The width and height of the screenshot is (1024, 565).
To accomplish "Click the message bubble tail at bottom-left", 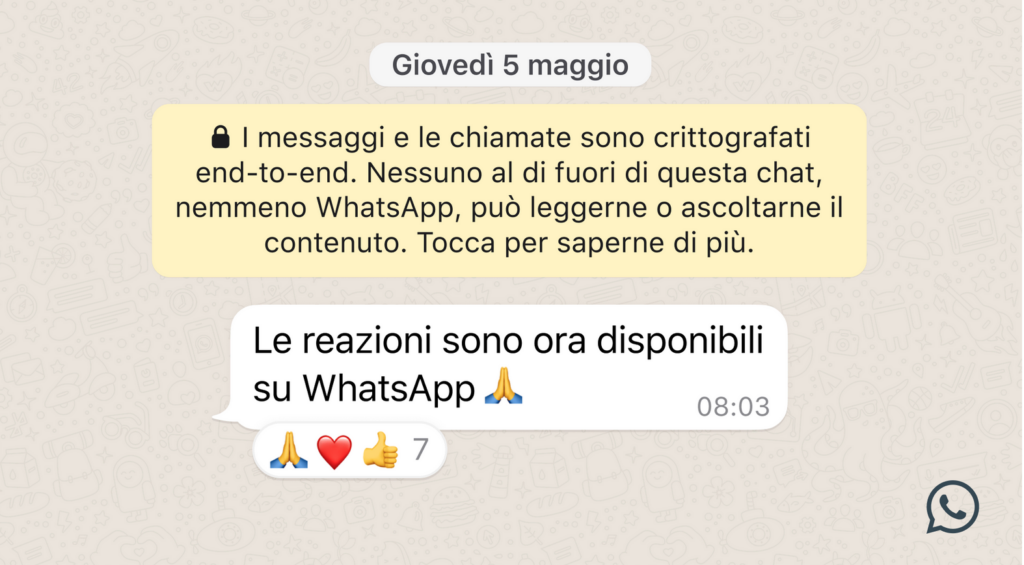I will tap(224, 414).
